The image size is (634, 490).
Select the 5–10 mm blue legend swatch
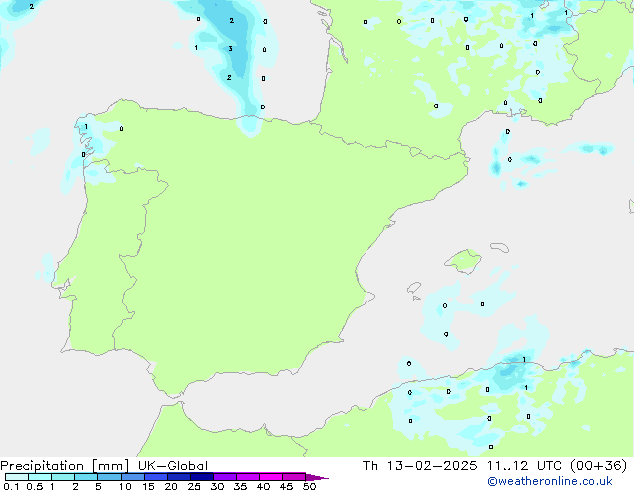(x=109, y=477)
